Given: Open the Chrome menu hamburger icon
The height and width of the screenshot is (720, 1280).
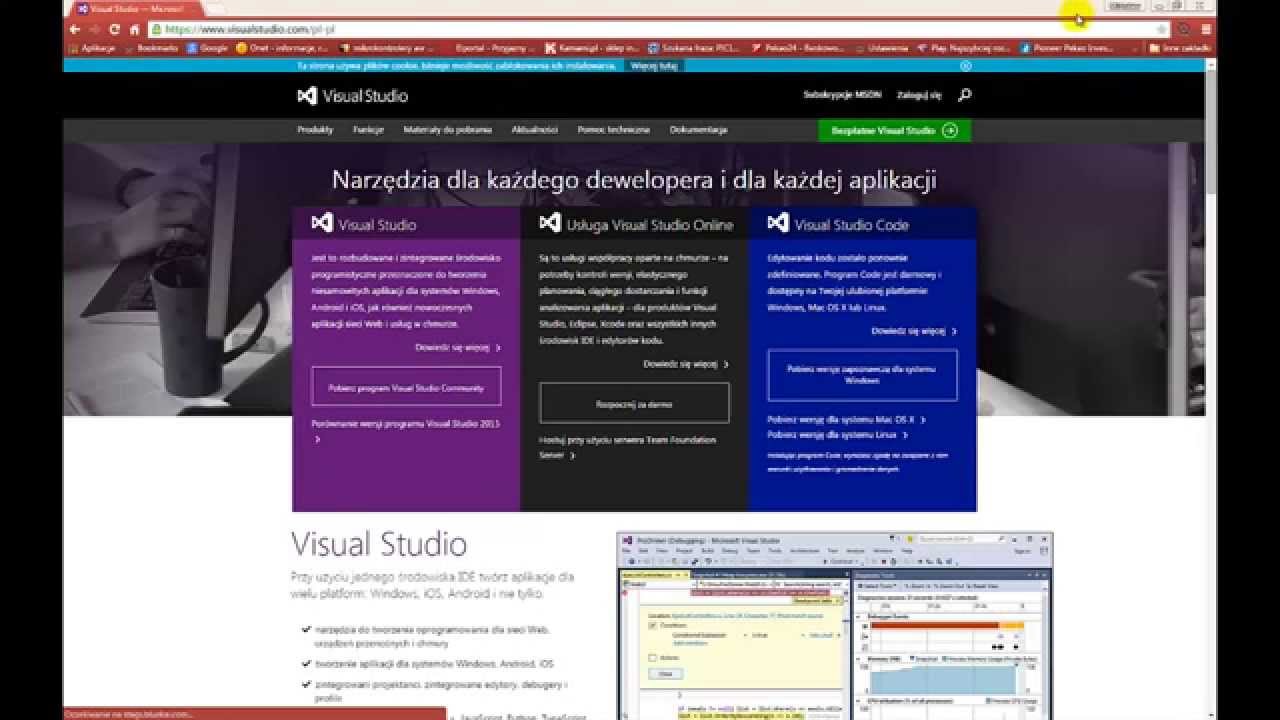Looking at the screenshot, I should point(1206,29).
